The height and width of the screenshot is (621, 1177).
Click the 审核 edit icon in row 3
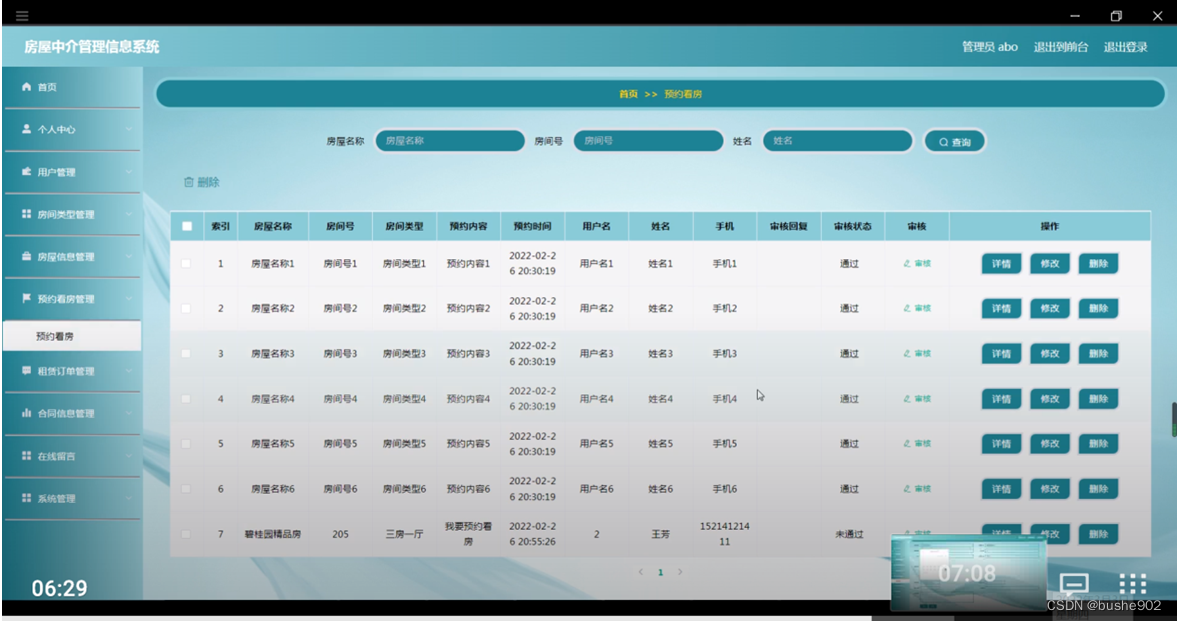908,354
